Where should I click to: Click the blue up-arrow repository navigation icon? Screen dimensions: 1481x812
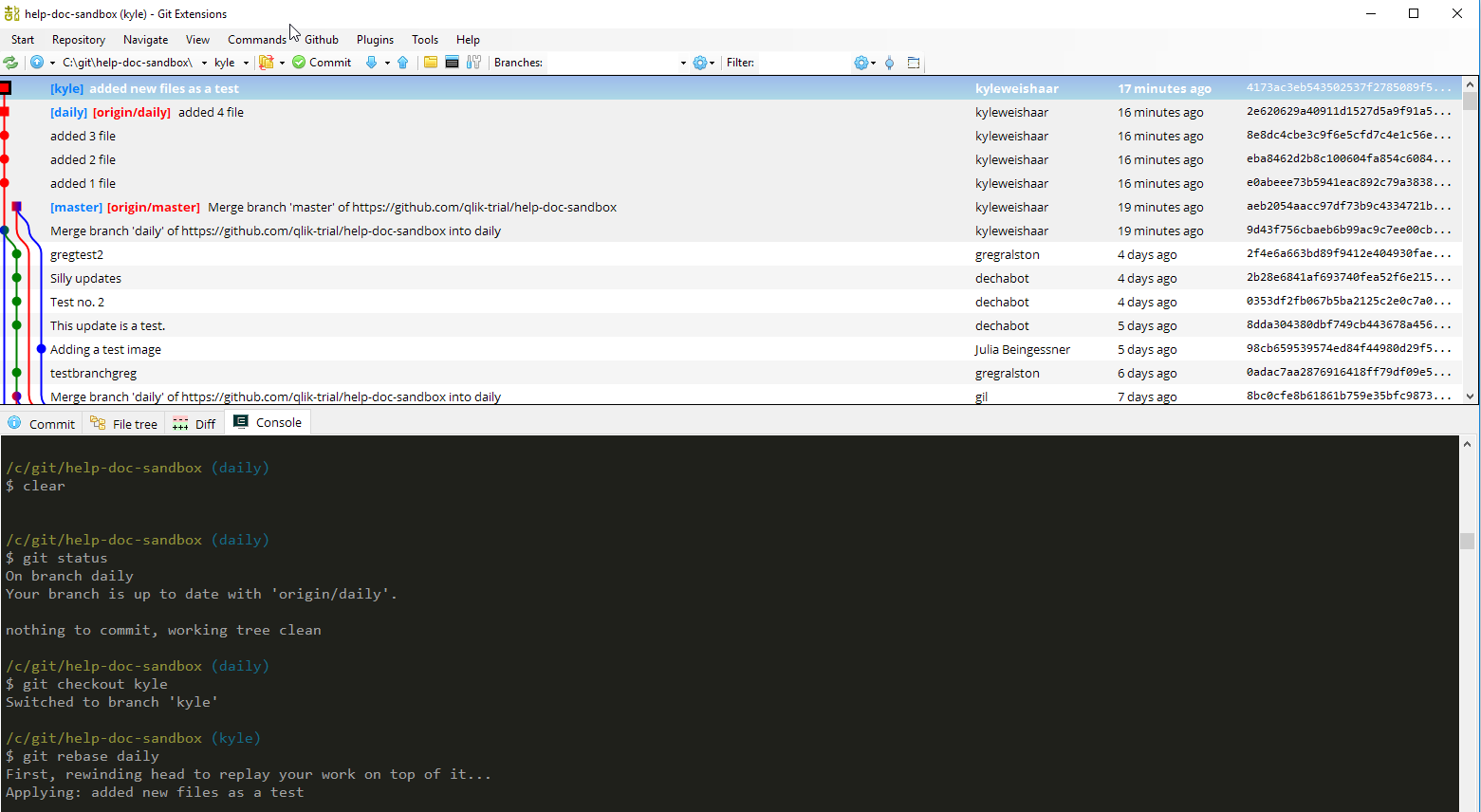[37, 63]
